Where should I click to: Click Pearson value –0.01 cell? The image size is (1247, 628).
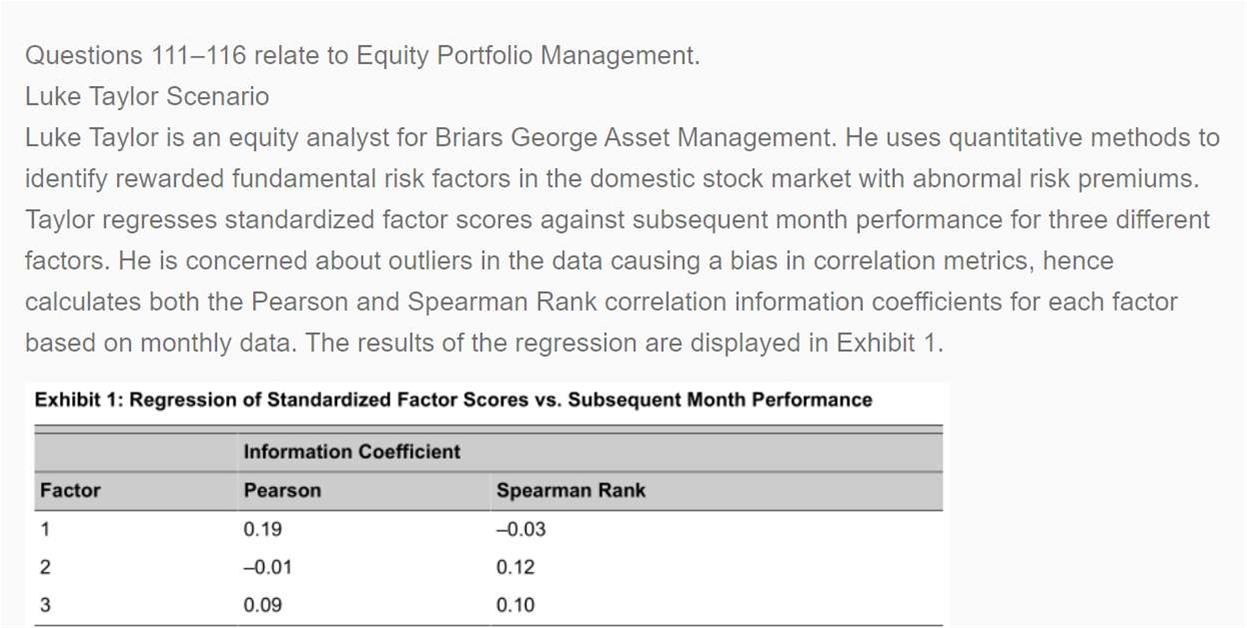[x=268, y=567]
